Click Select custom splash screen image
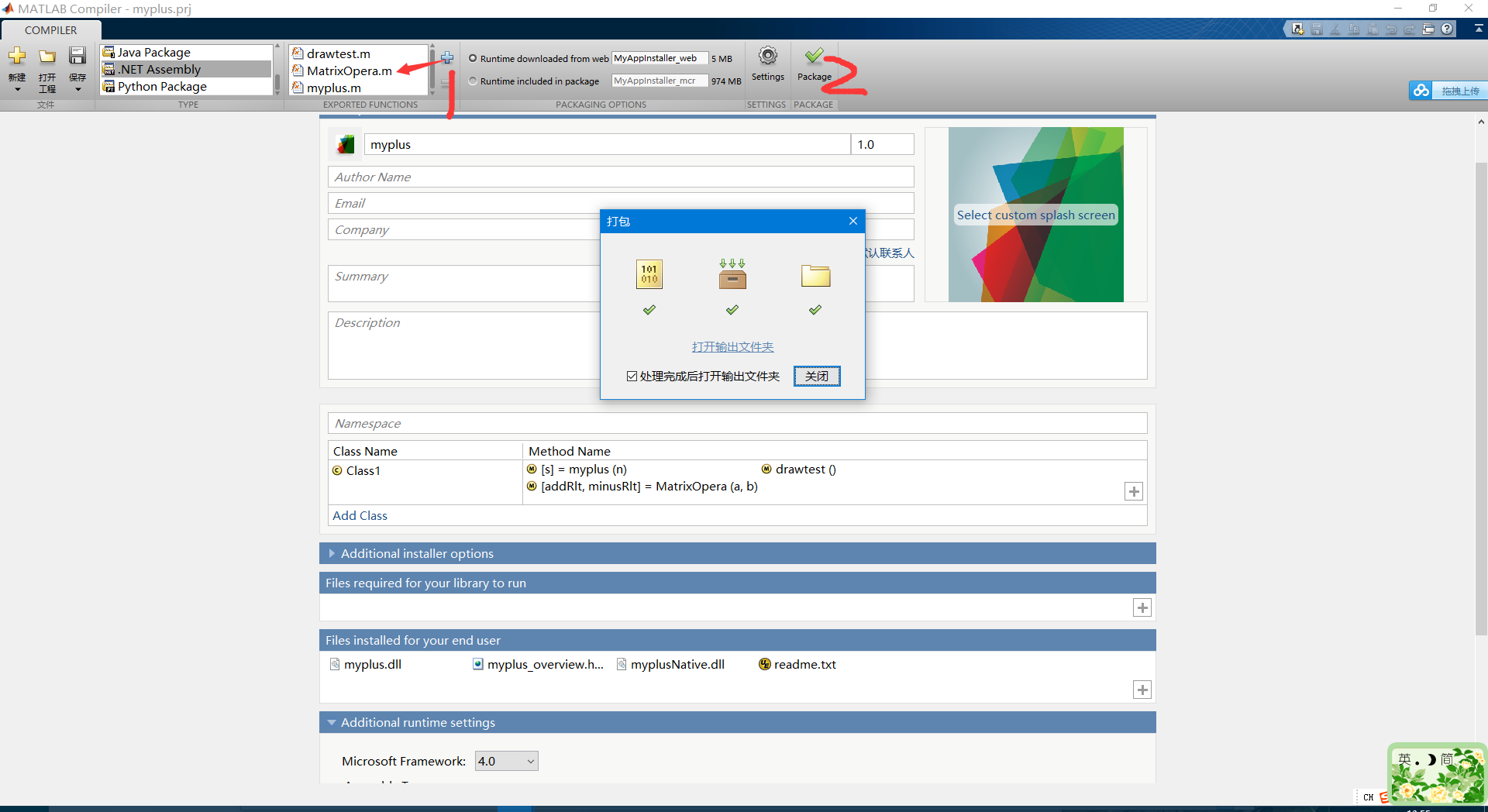The image size is (1488, 812). click(1035, 215)
